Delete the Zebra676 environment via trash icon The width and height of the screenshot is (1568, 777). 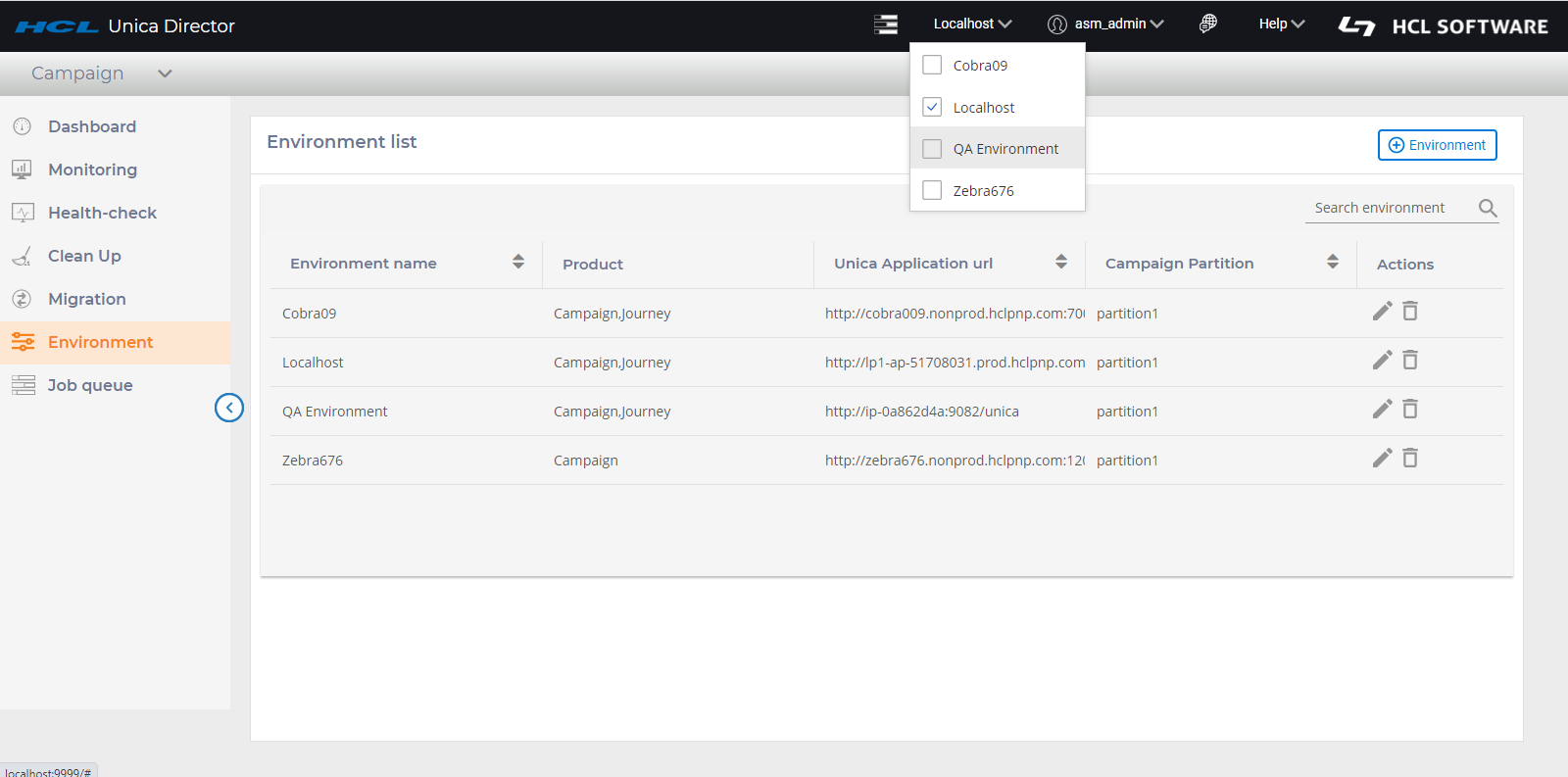point(1410,459)
